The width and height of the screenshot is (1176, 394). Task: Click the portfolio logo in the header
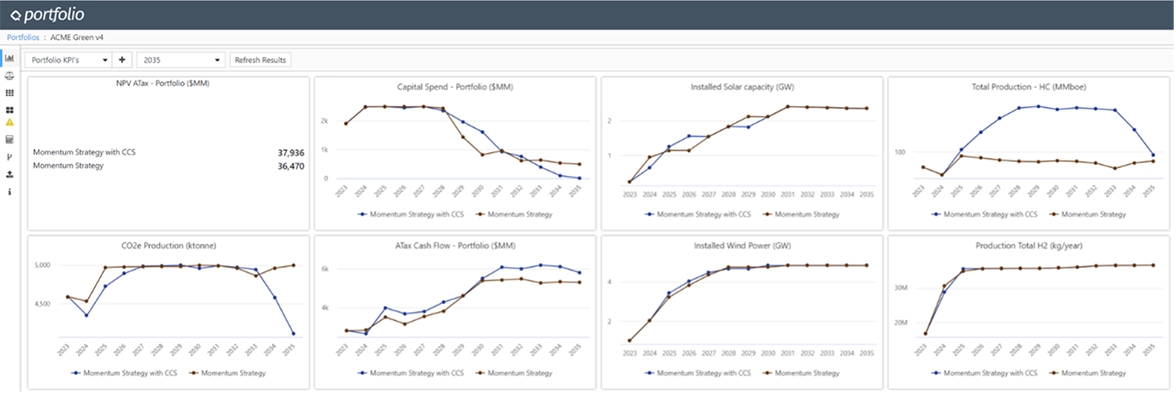pos(47,14)
